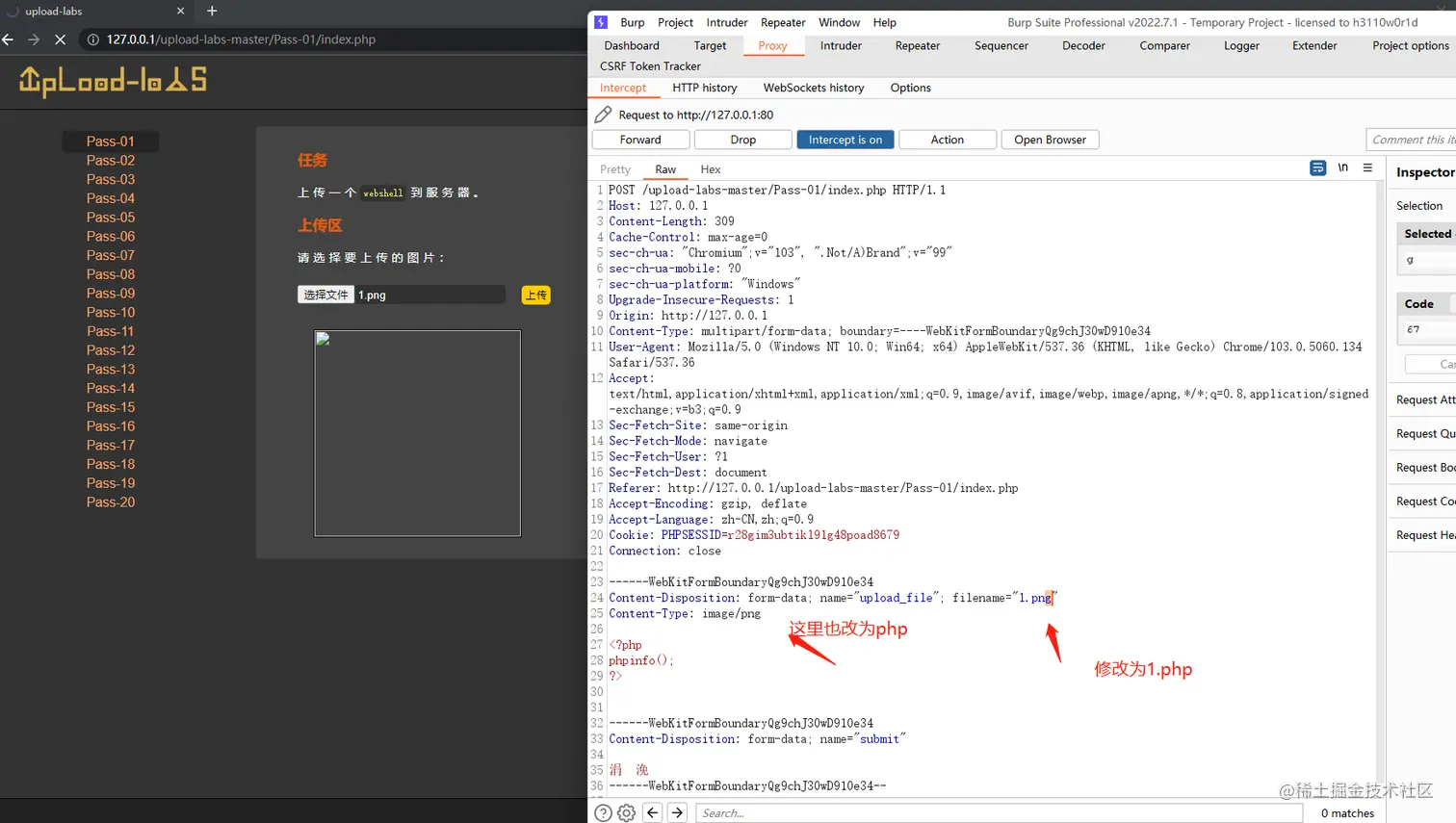
Task: Click the Open Browser button
Action: [1050, 140]
